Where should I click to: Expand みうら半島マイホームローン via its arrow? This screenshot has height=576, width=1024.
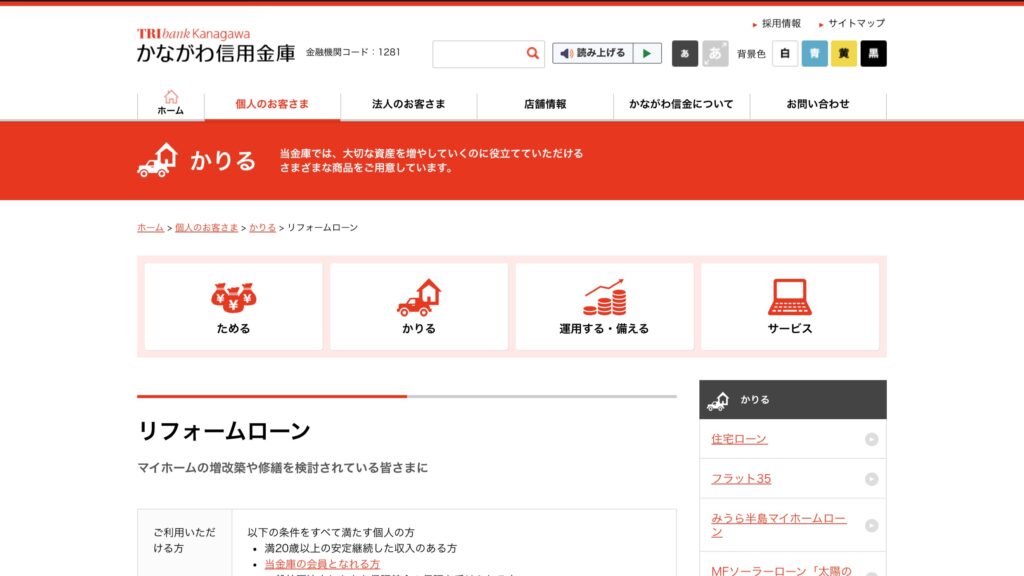pos(871,524)
